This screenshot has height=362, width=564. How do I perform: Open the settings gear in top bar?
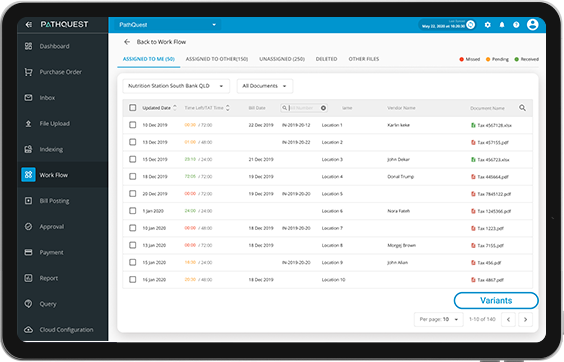[x=487, y=25]
